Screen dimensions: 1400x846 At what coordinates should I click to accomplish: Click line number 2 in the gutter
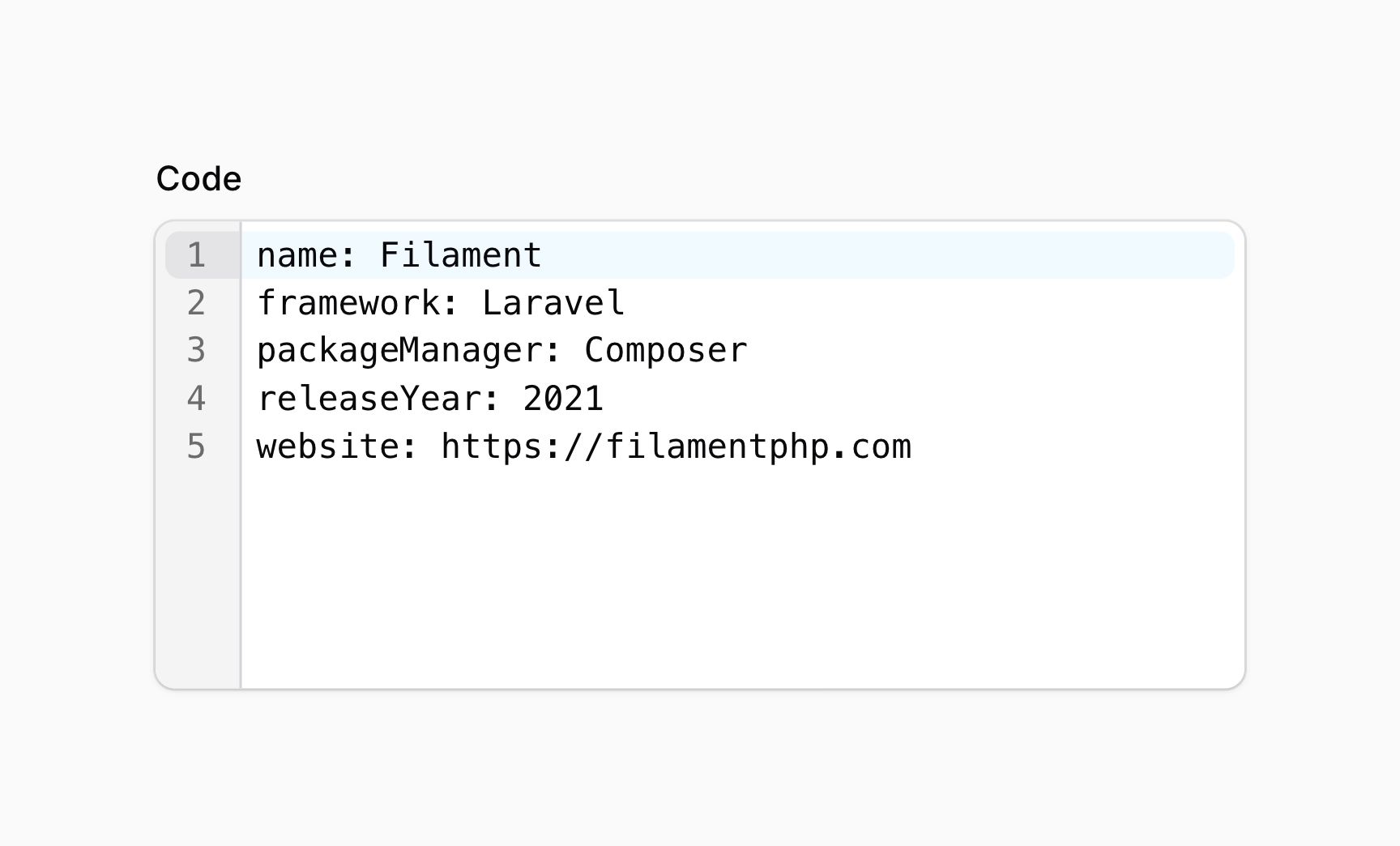[x=197, y=301]
